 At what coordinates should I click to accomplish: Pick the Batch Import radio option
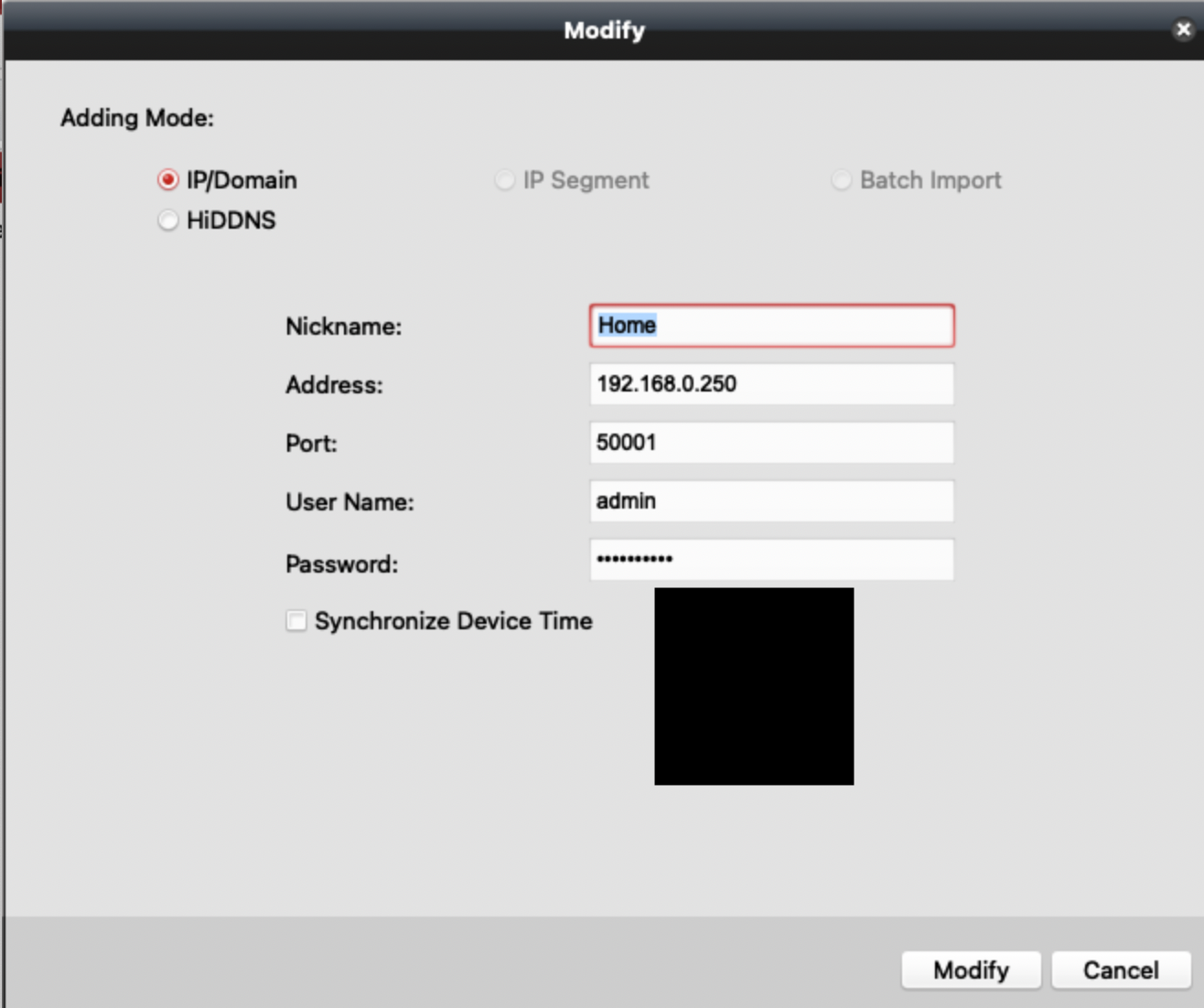(841, 180)
